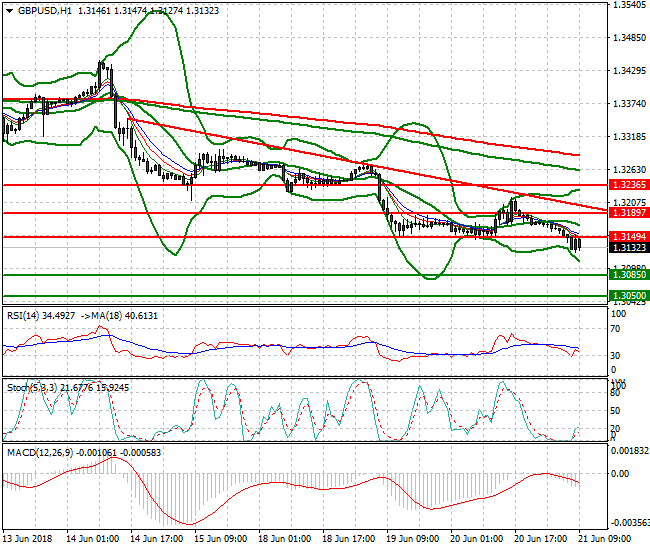Click the 15 Jun 09:00 time label
Screen dimensions: 650x550
click(220, 539)
